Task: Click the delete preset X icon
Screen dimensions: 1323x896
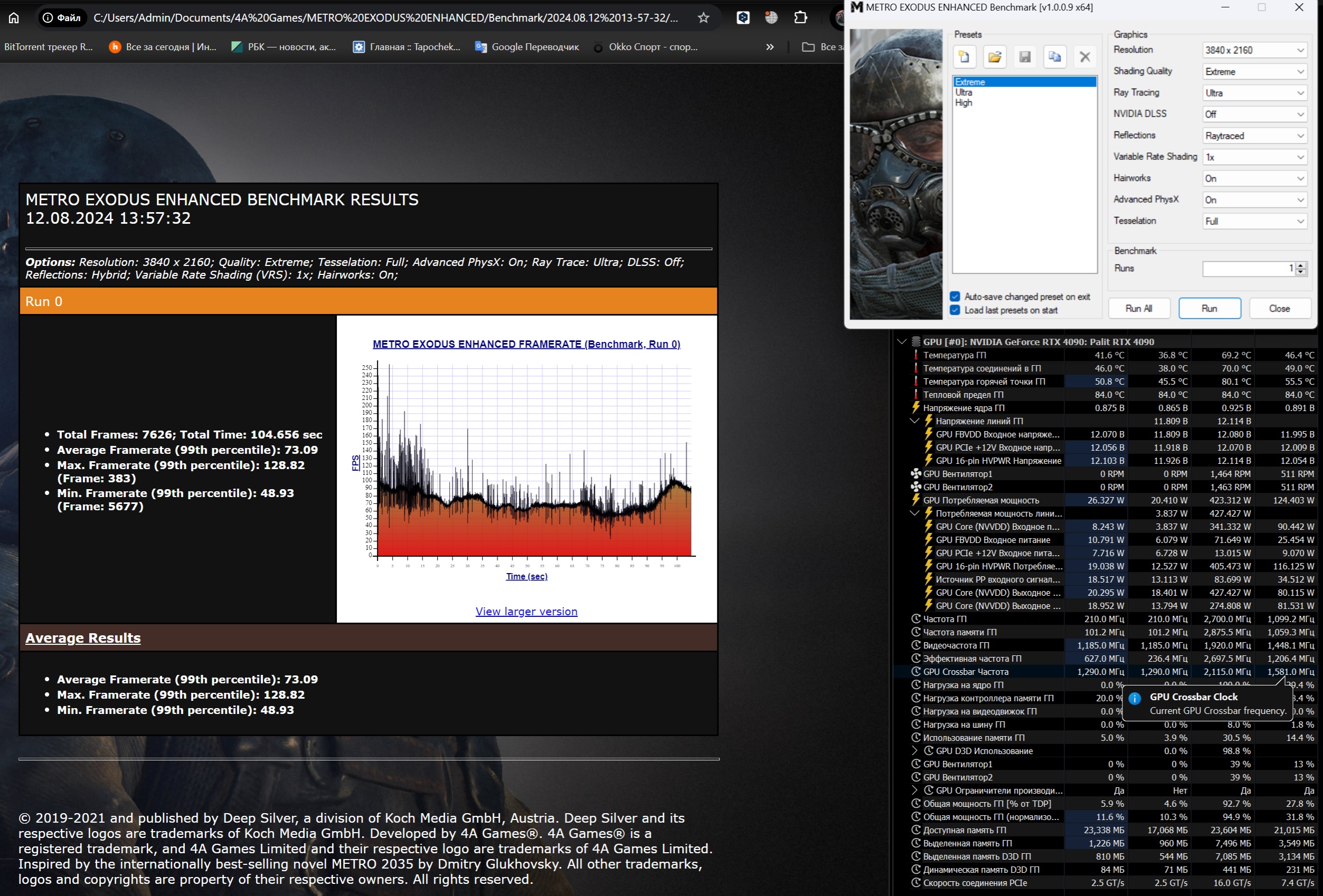Action: [x=1084, y=57]
